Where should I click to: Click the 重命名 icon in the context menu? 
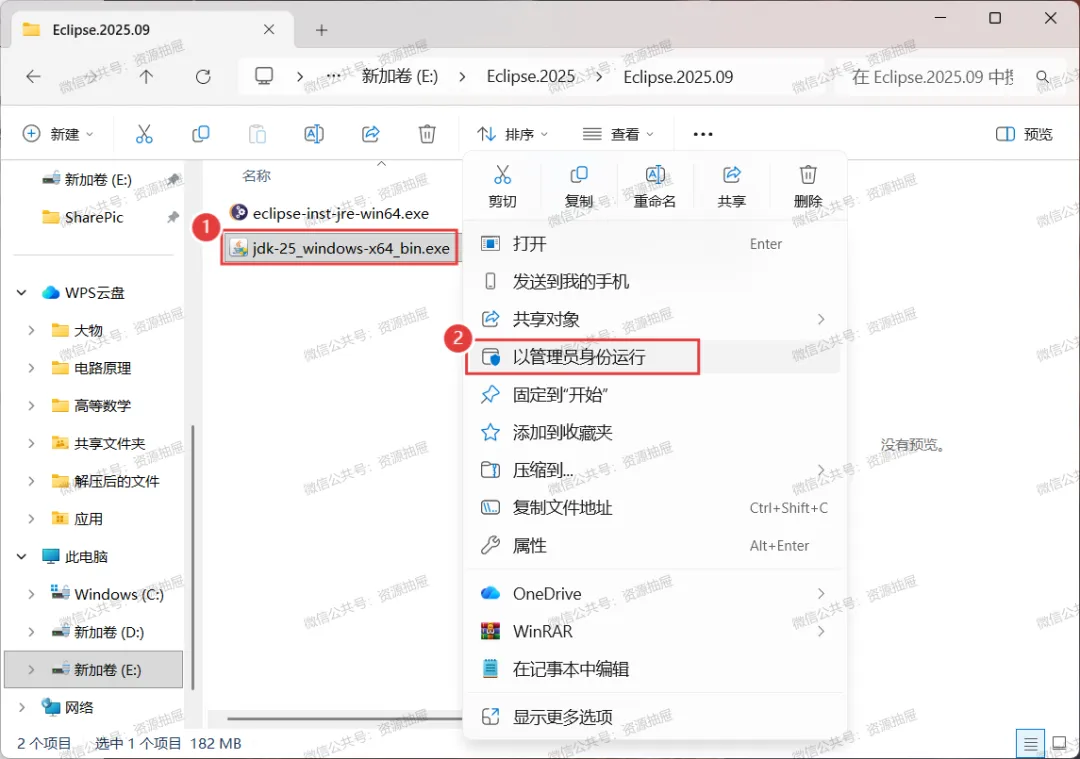[655, 175]
